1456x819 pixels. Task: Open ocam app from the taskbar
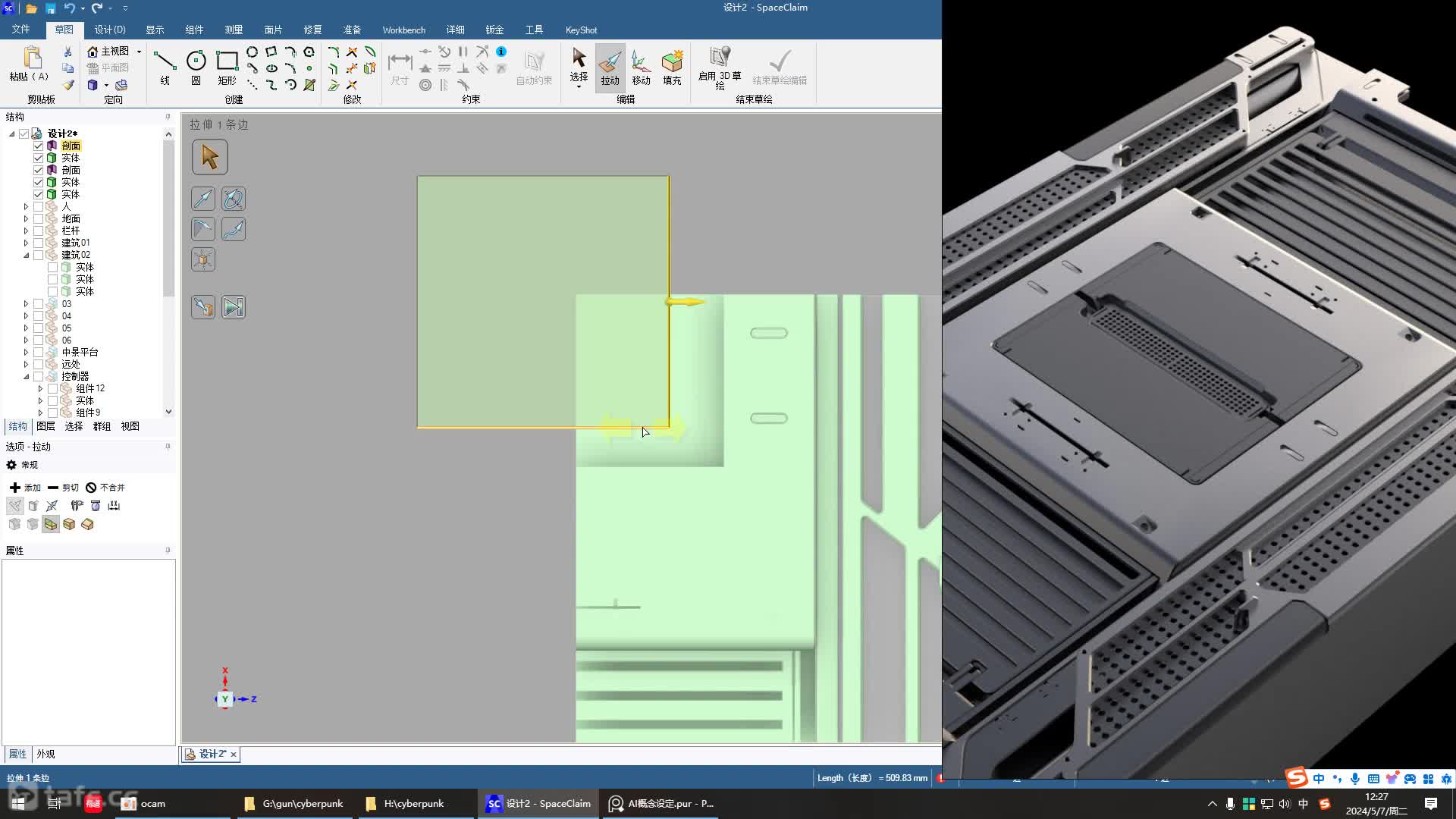(x=144, y=803)
